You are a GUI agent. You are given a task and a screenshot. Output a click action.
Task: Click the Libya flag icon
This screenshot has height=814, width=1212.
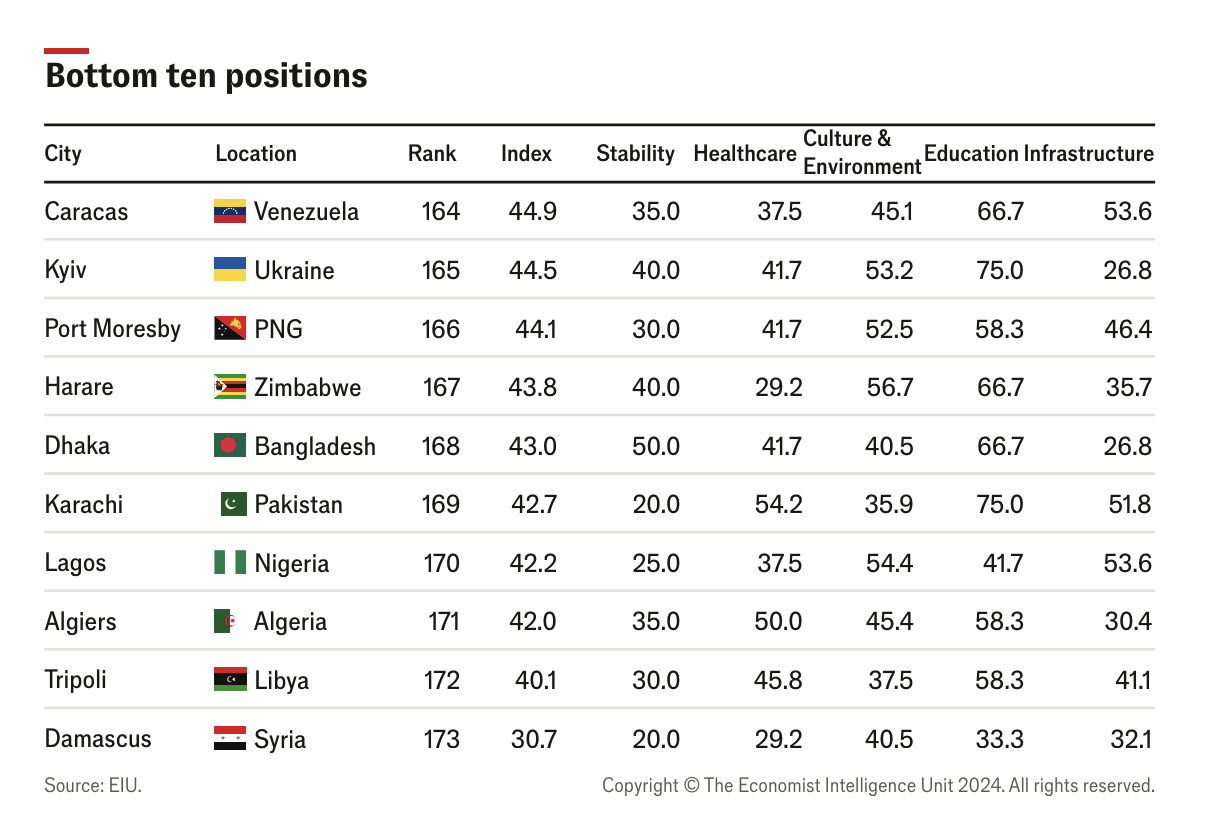(x=230, y=680)
